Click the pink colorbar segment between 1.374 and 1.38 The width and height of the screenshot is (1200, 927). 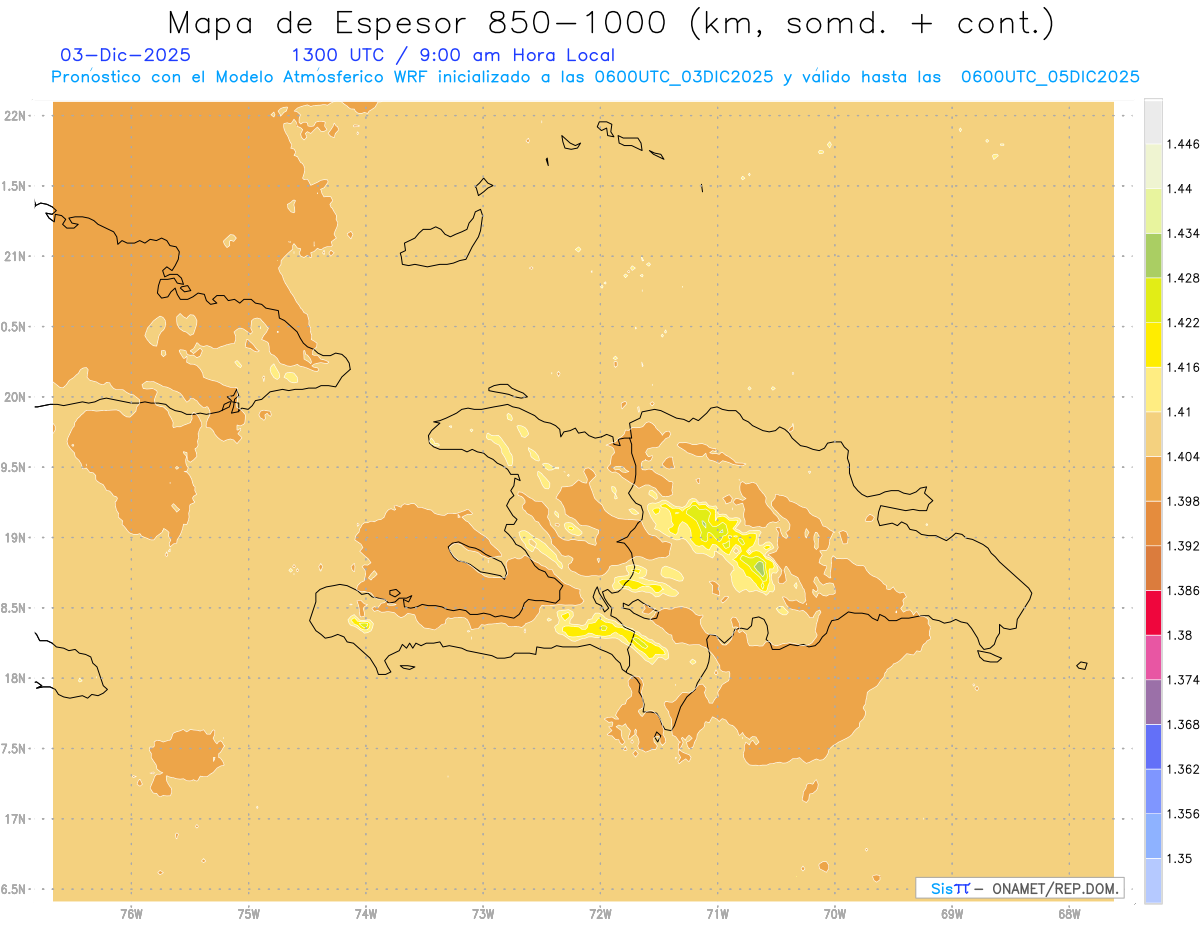point(1153,657)
